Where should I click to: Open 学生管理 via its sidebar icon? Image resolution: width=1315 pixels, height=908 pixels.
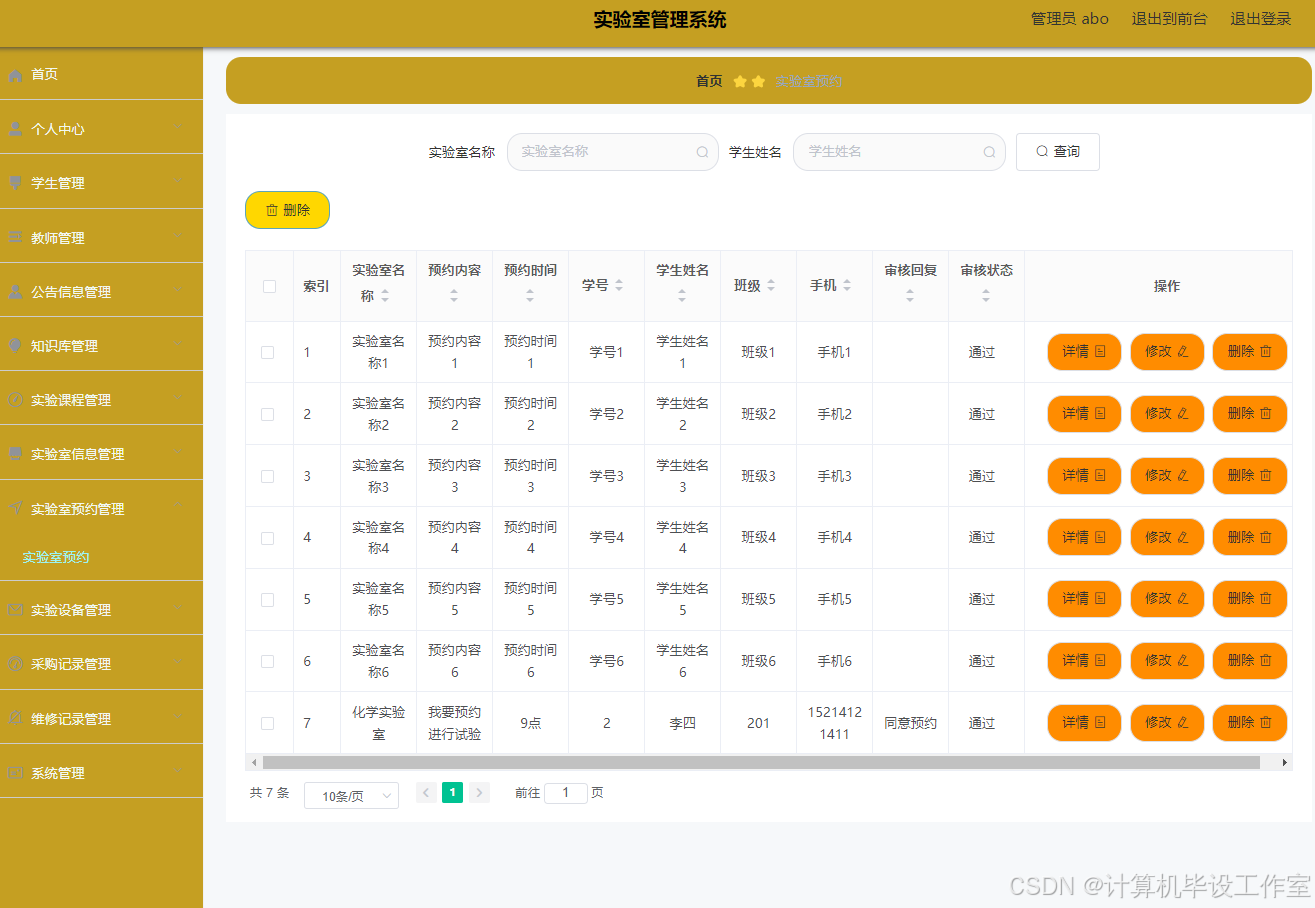tap(16, 181)
